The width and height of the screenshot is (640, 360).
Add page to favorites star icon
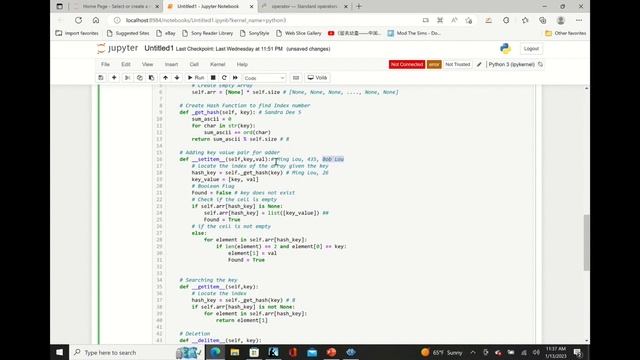pos(469,20)
